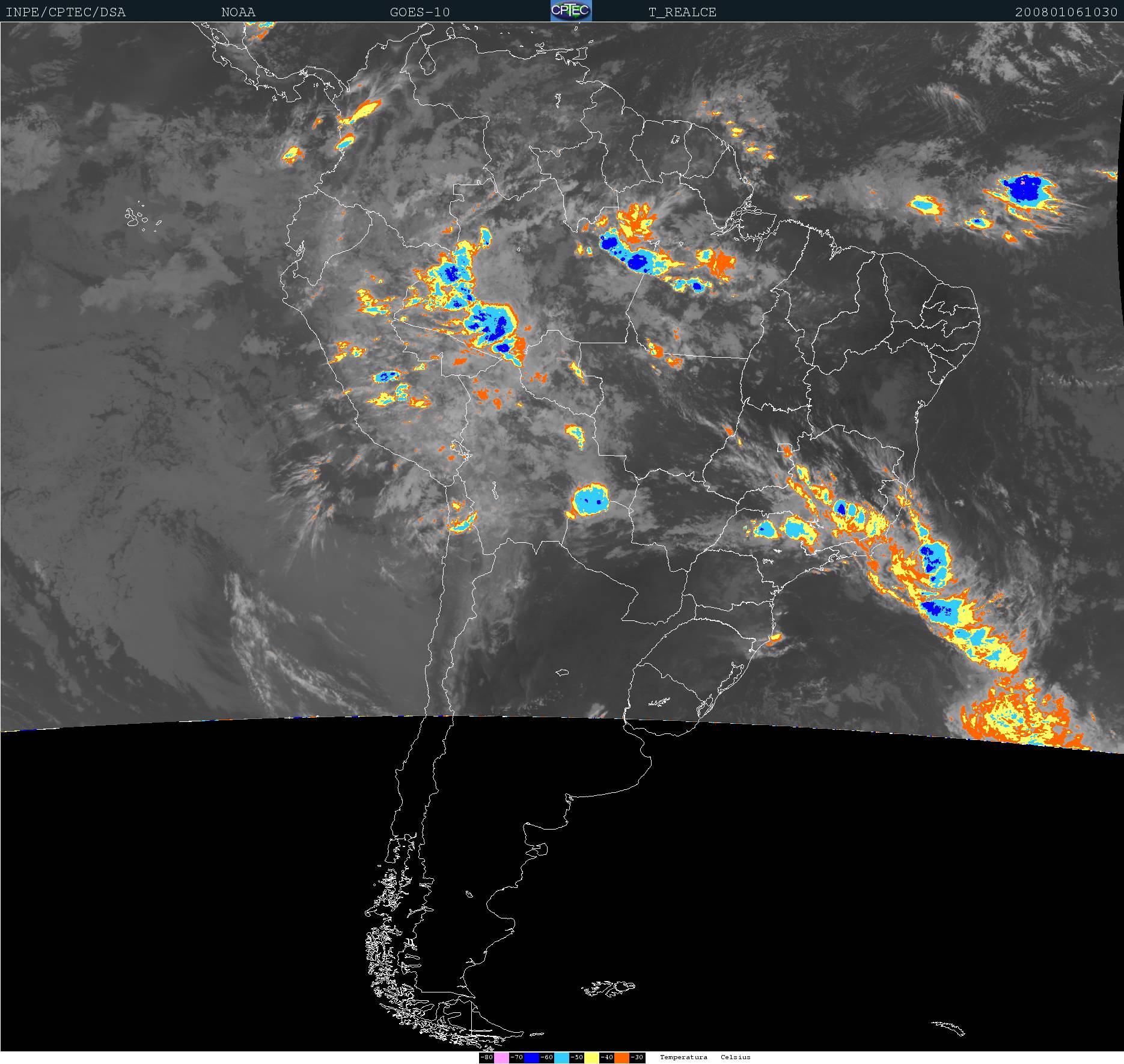Viewport: 1124px width, 1064px height.
Task: Click the GOES-10 satellite label
Action: (420, 12)
